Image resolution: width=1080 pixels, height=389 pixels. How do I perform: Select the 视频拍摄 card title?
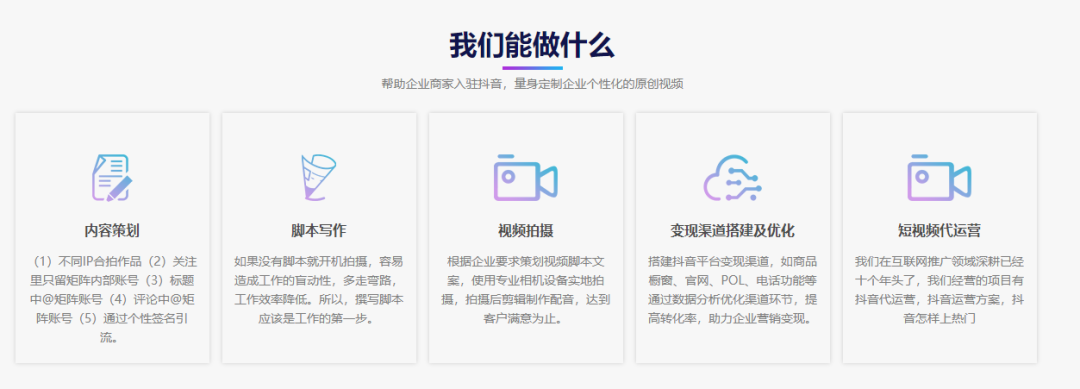pos(526,230)
